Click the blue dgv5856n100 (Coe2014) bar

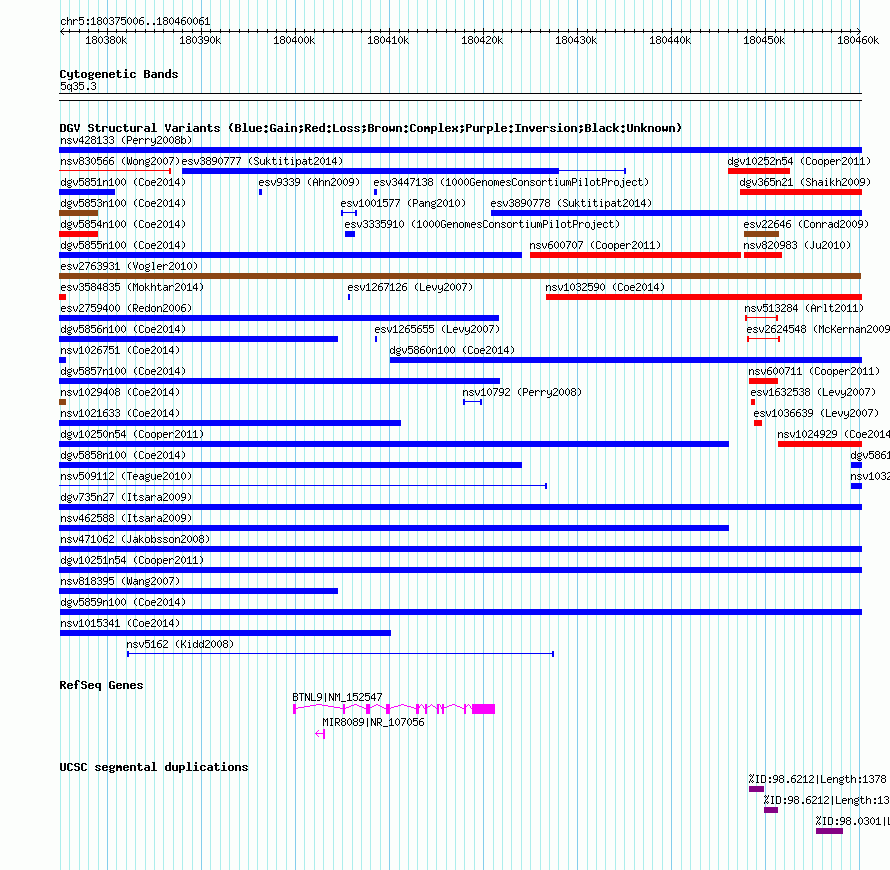pos(199,339)
